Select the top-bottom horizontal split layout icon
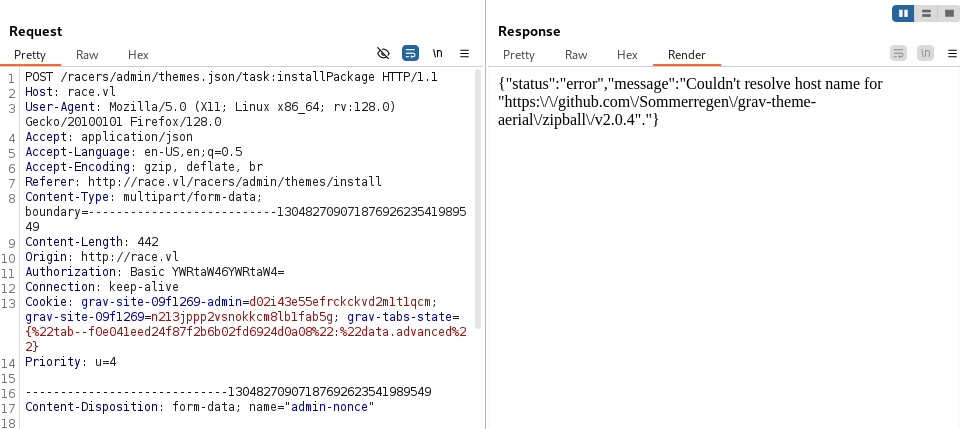Screen dimensions: 960x429 point(926,13)
